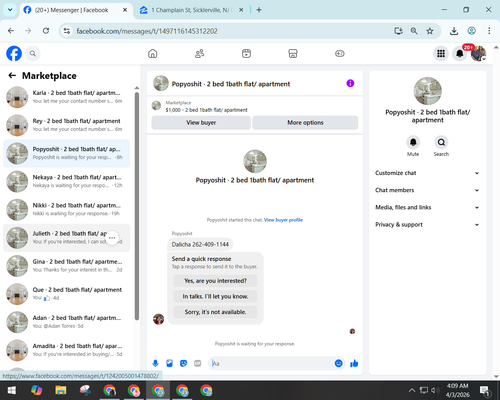Screen dimensions: 500x400
Task: Click message 'Dalicha 262-409-1144'
Action: 200,245
